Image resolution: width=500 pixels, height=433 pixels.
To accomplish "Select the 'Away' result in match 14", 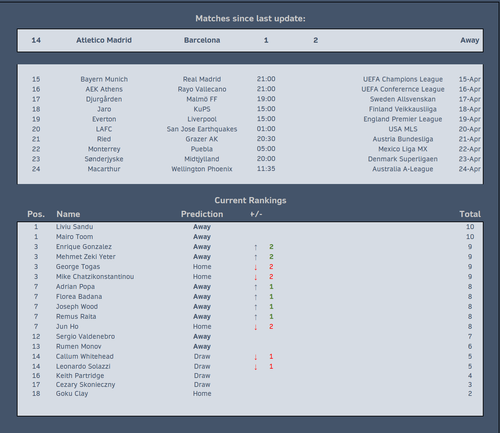I will click(470, 40).
